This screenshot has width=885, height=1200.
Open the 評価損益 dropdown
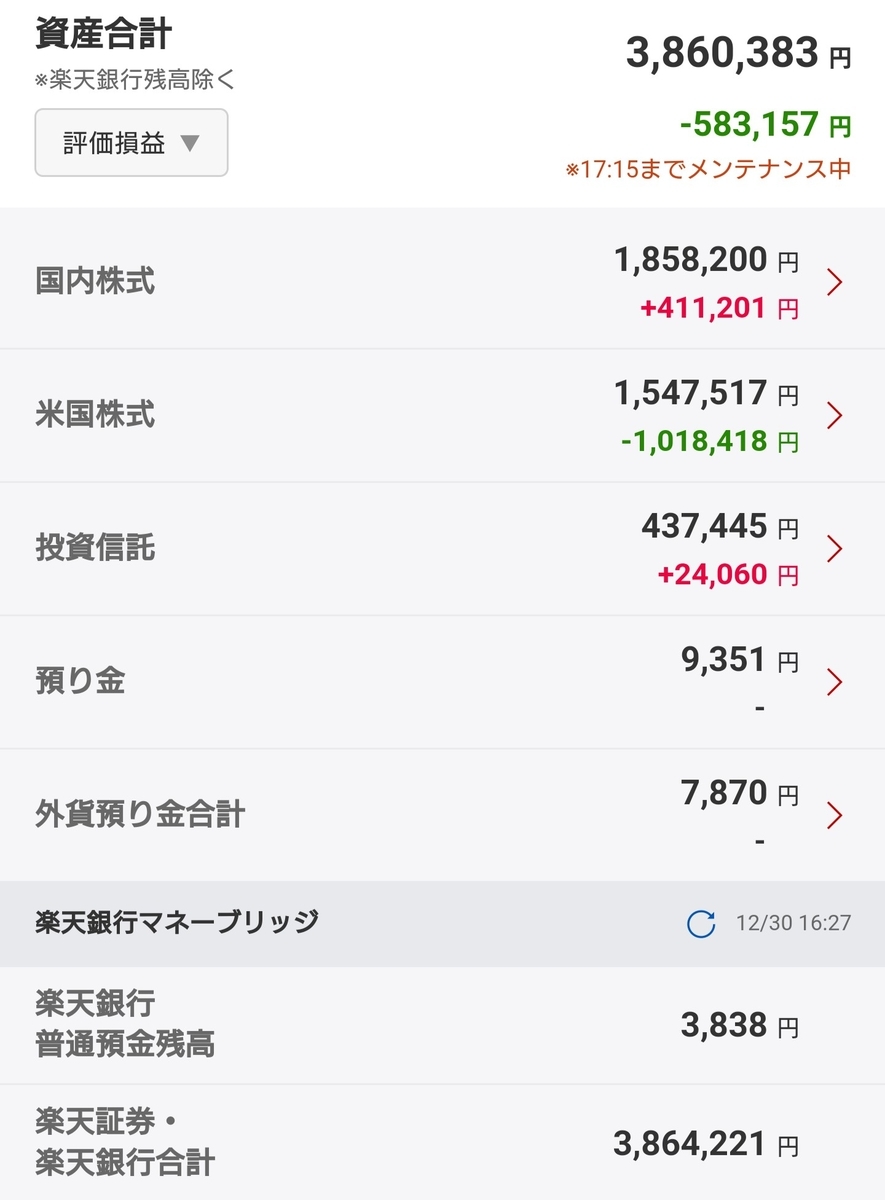click(131, 143)
